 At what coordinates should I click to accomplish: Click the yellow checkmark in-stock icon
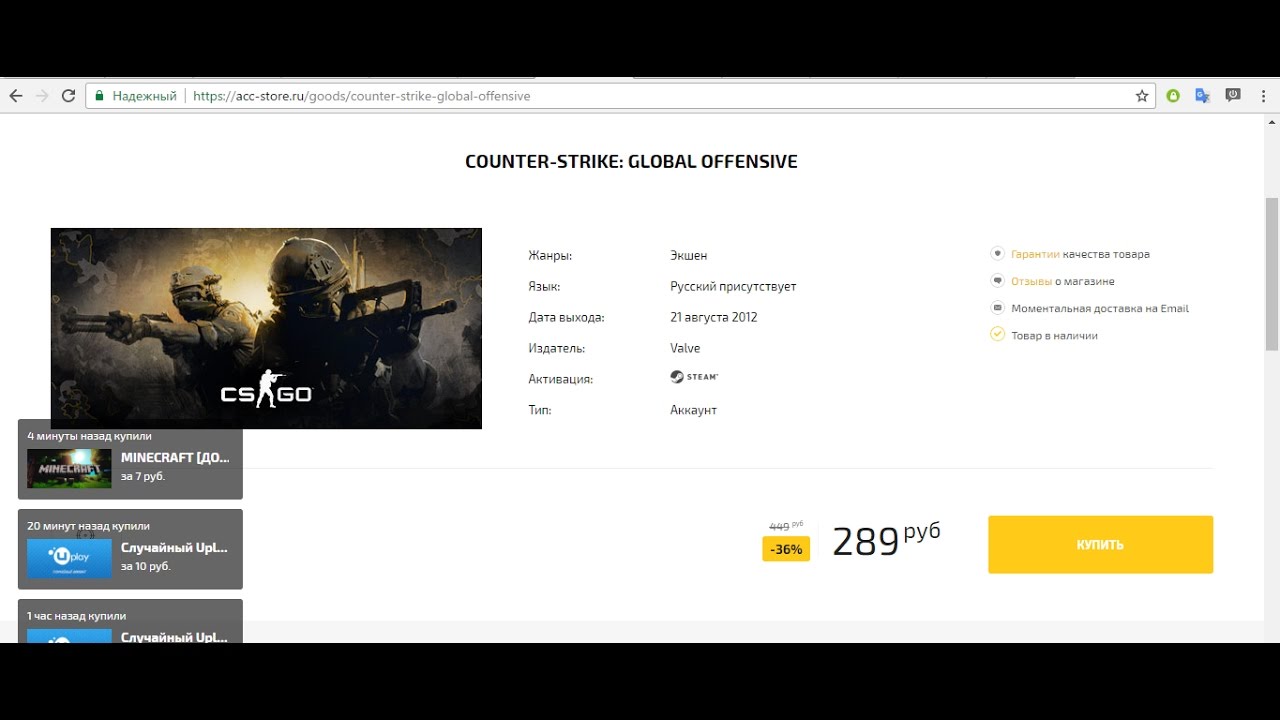coord(997,335)
